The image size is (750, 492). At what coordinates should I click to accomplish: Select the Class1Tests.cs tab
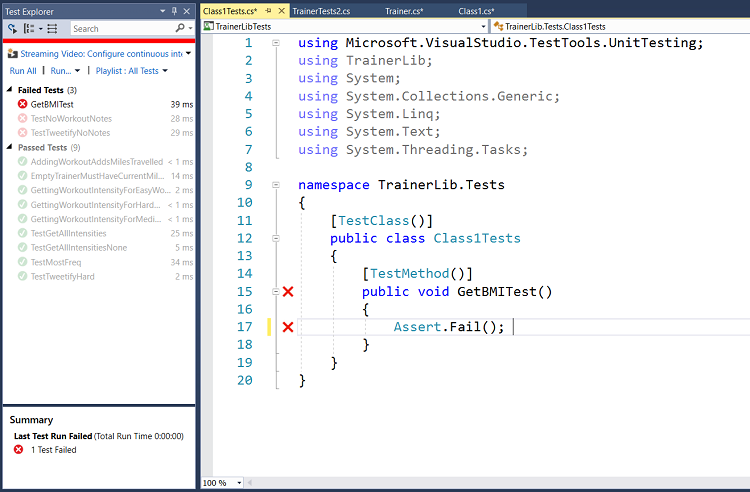230,11
